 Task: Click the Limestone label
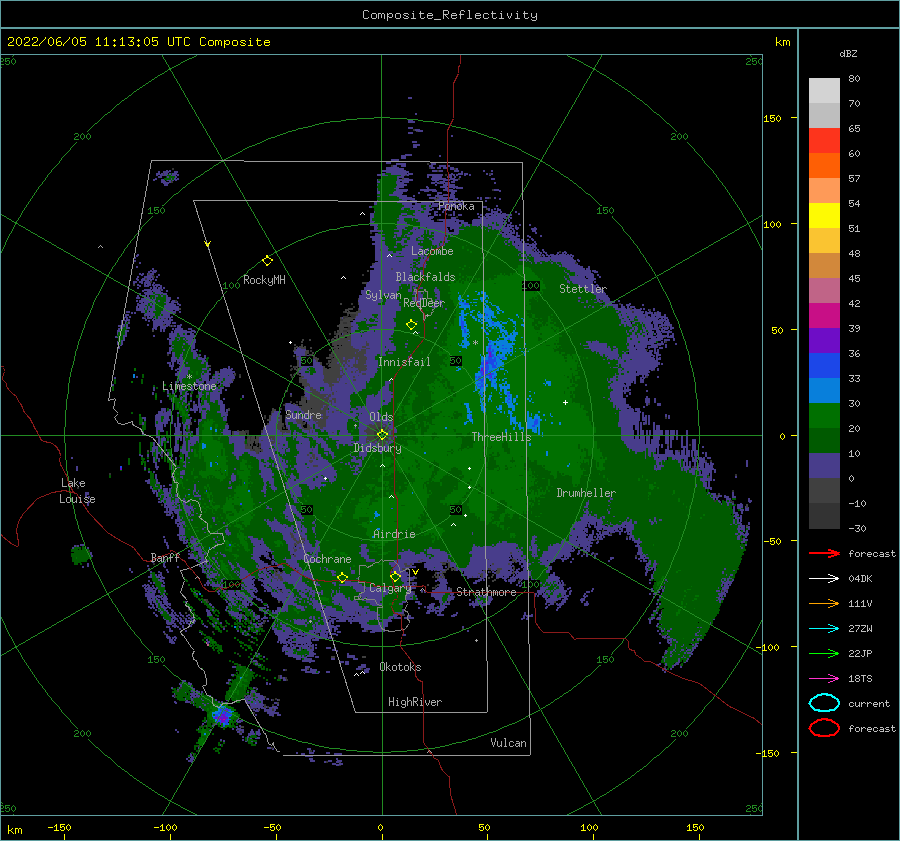pyautogui.click(x=189, y=386)
